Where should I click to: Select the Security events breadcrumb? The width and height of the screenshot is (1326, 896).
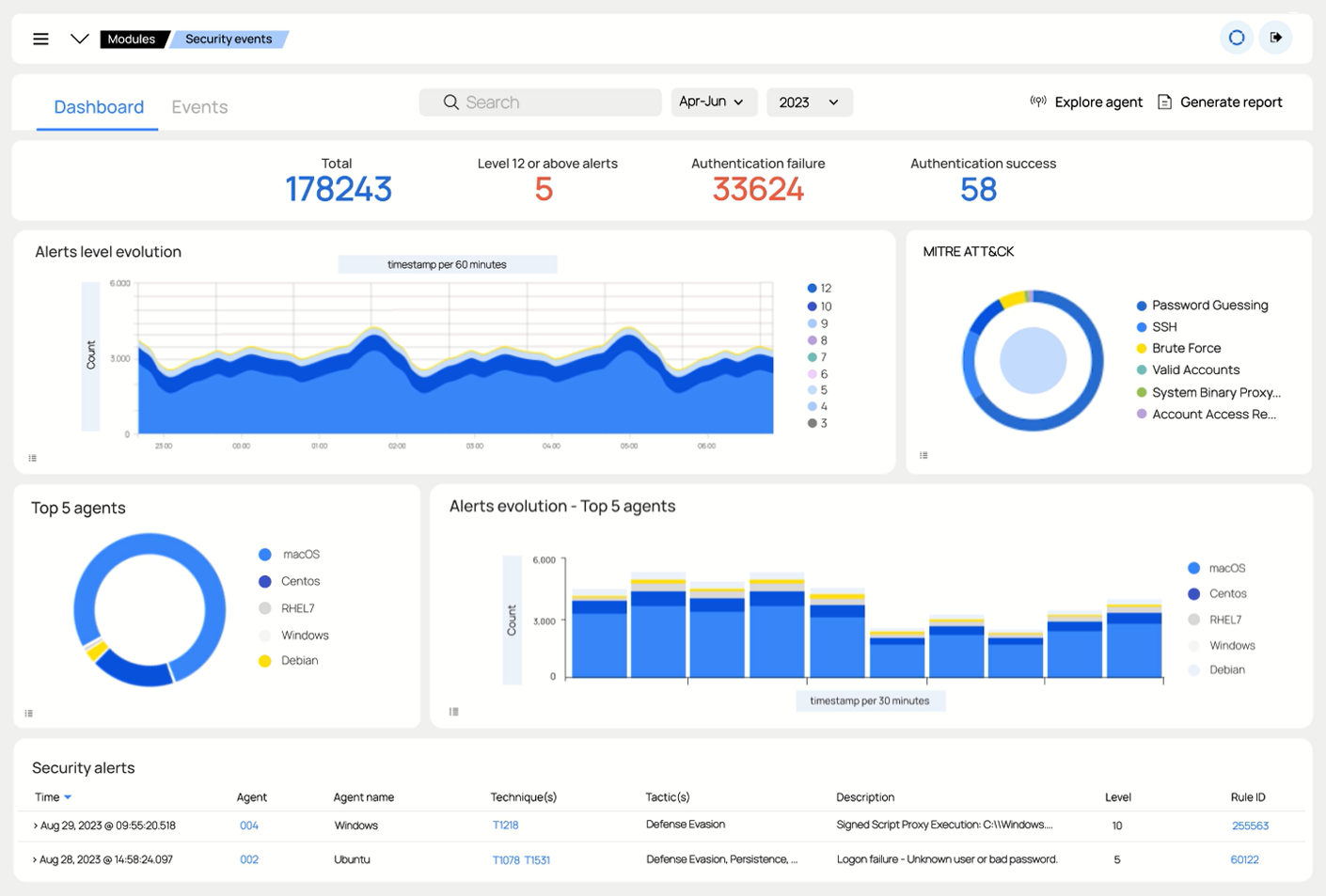tap(229, 39)
